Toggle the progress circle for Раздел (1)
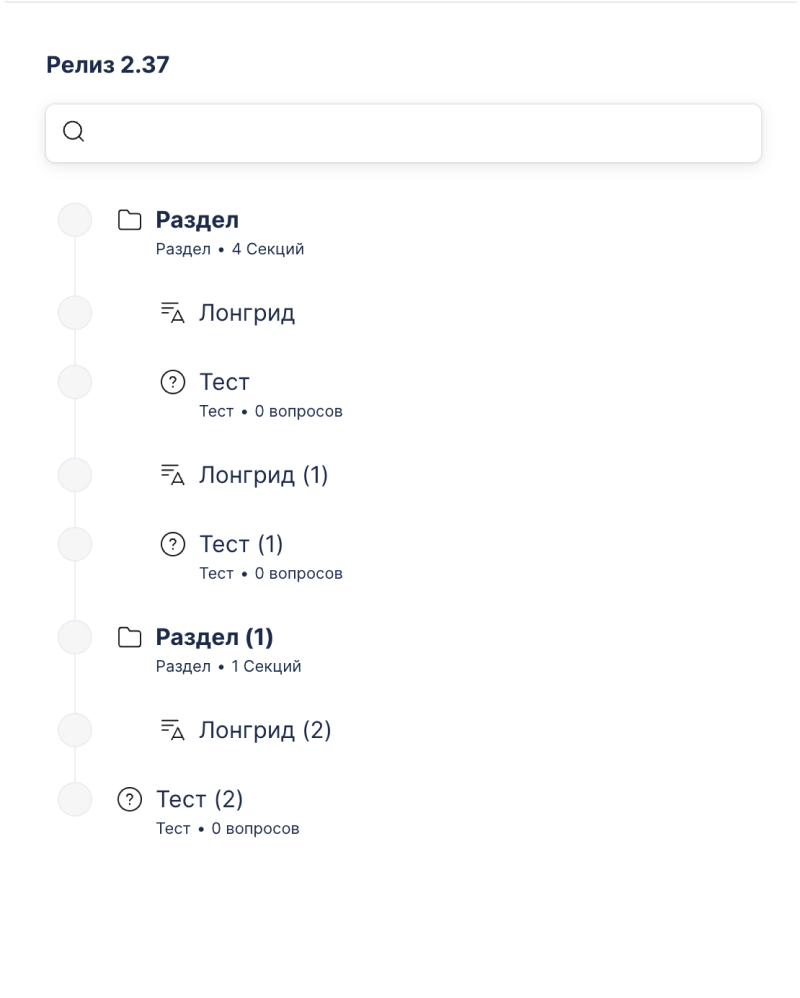 point(75,637)
